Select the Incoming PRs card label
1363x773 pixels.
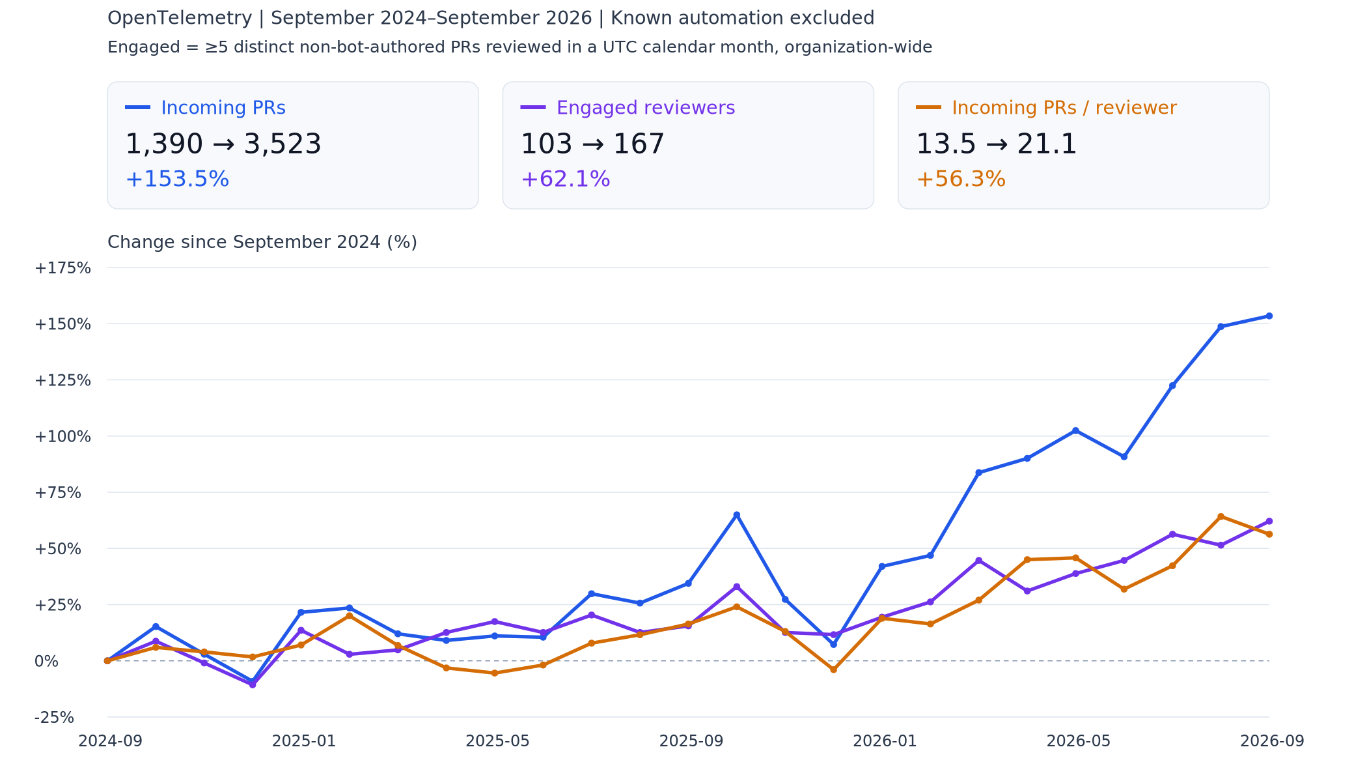pos(223,108)
